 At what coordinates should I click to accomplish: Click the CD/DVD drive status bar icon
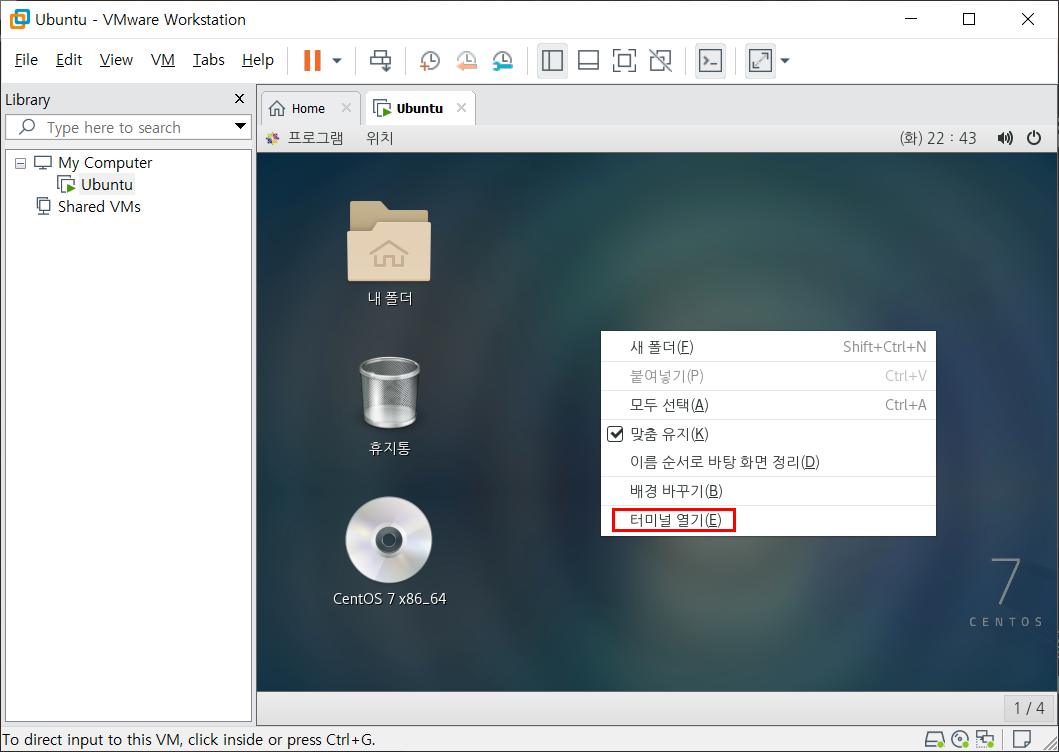click(x=960, y=739)
